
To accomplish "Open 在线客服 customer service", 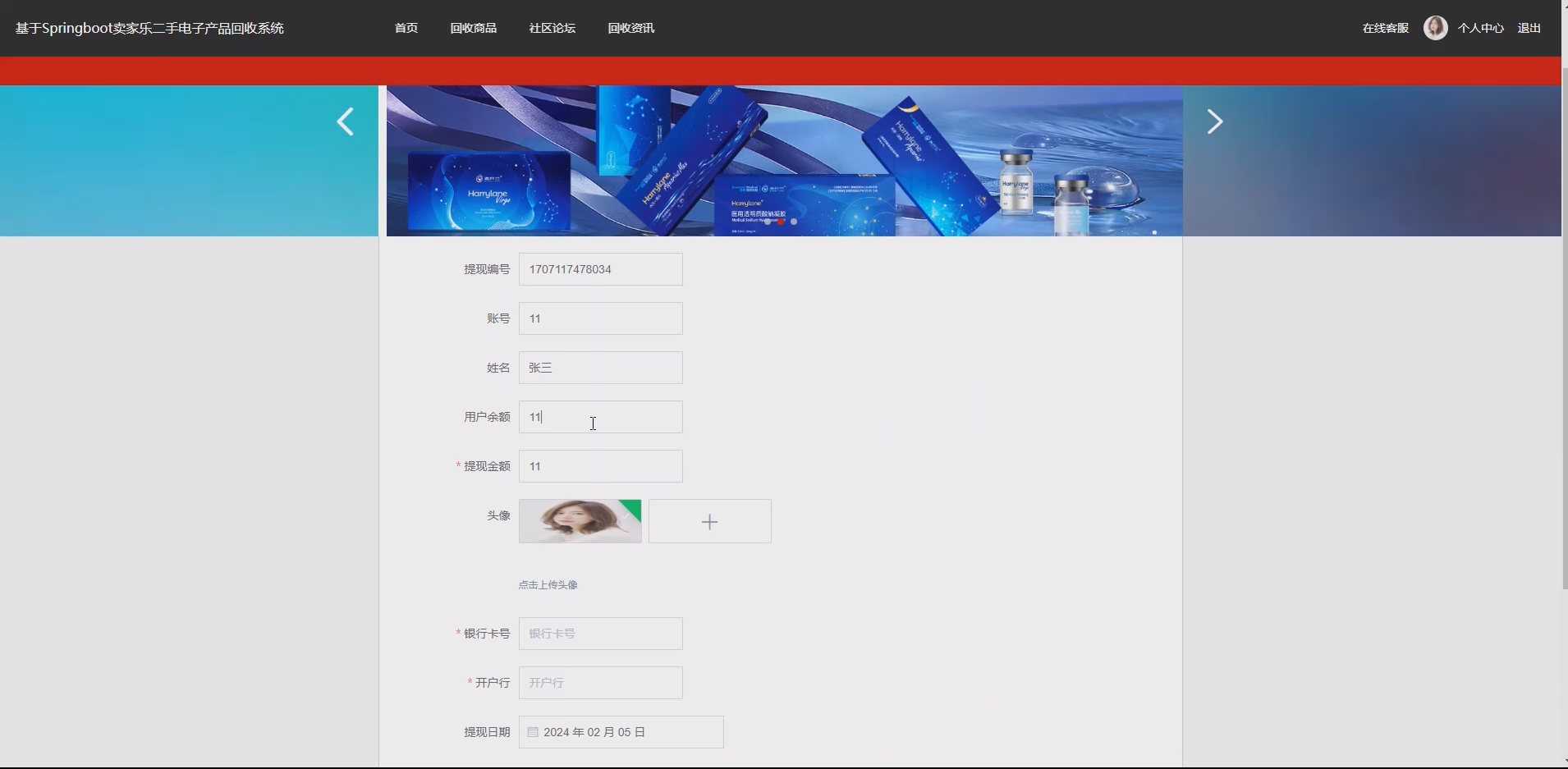I will [1384, 27].
